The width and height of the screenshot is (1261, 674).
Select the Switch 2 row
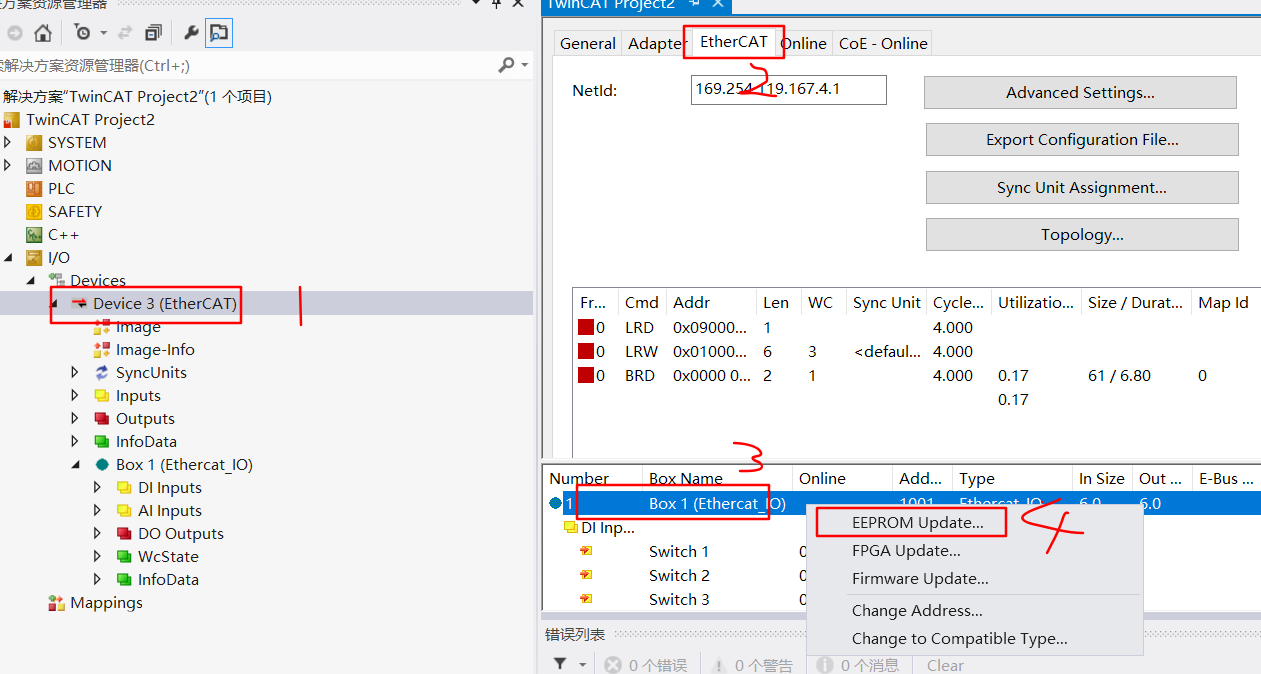tap(679, 576)
